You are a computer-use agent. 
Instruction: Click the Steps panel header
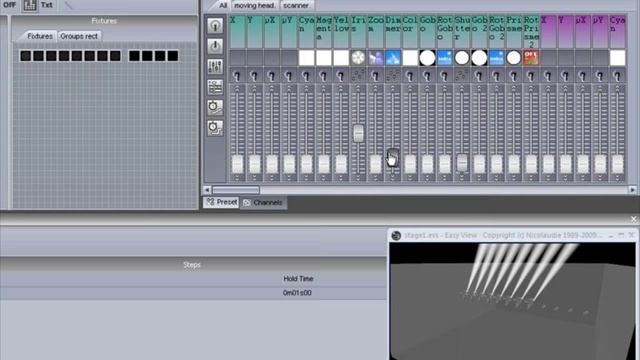coord(193,265)
